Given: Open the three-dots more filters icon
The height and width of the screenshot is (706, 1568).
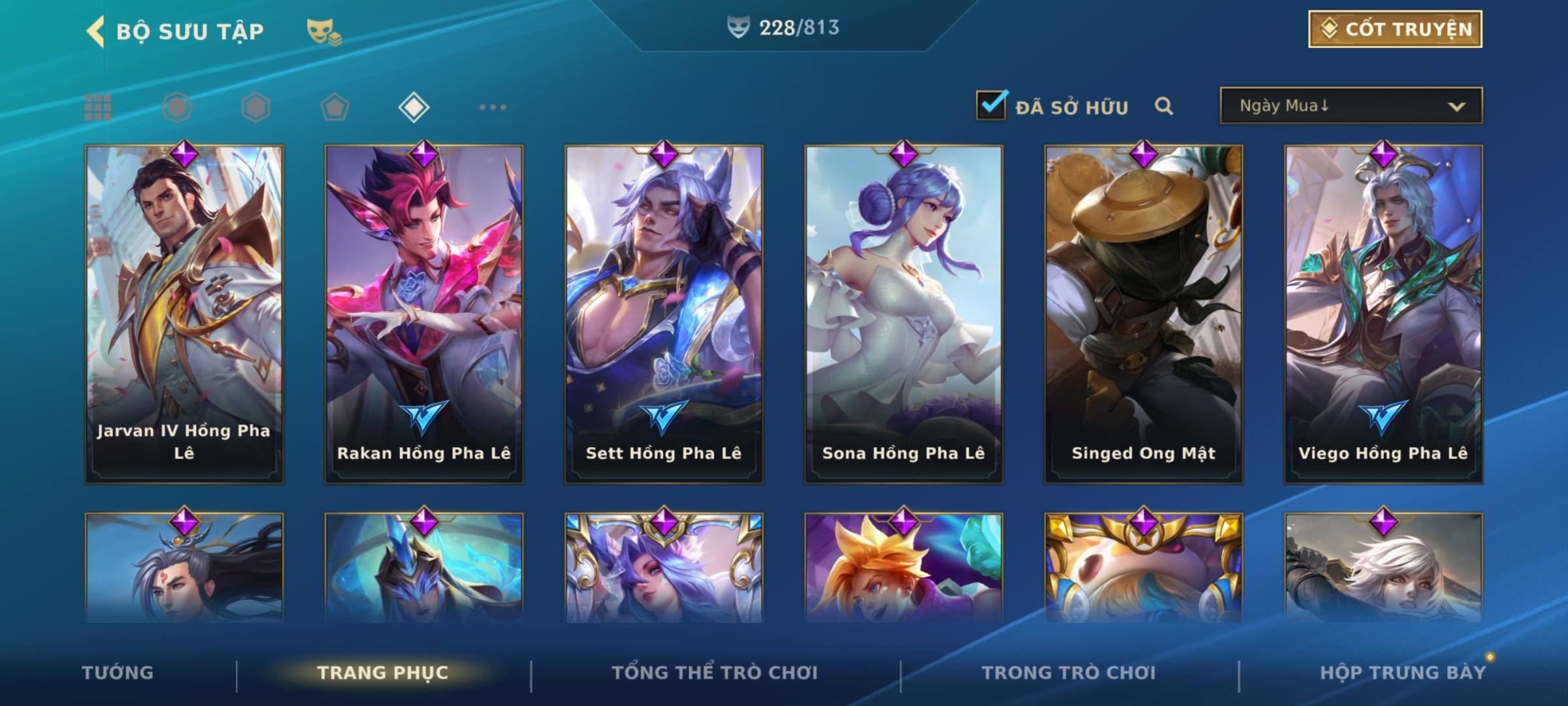Looking at the screenshot, I should pos(493,107).
